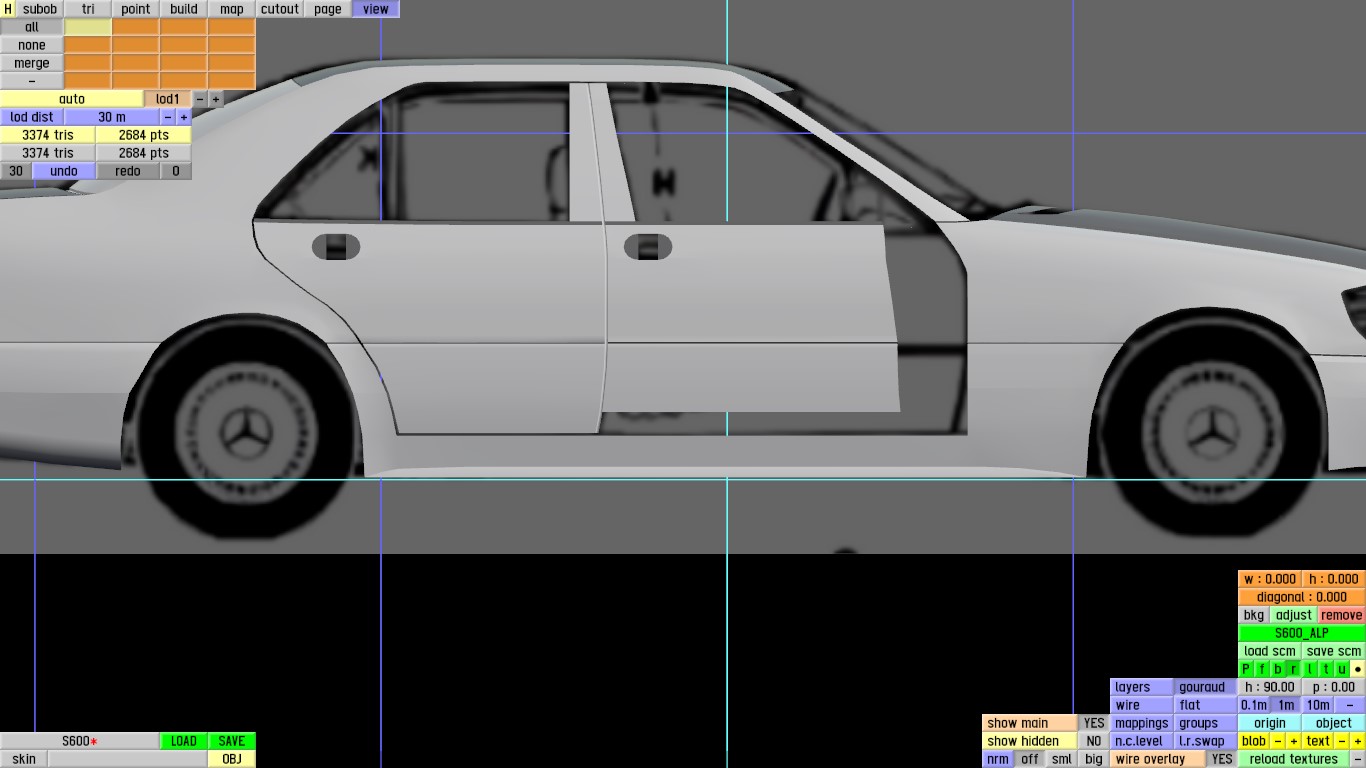Select the 0.1m grid size
This screenshot has height=768, width=1366.
1254,705
